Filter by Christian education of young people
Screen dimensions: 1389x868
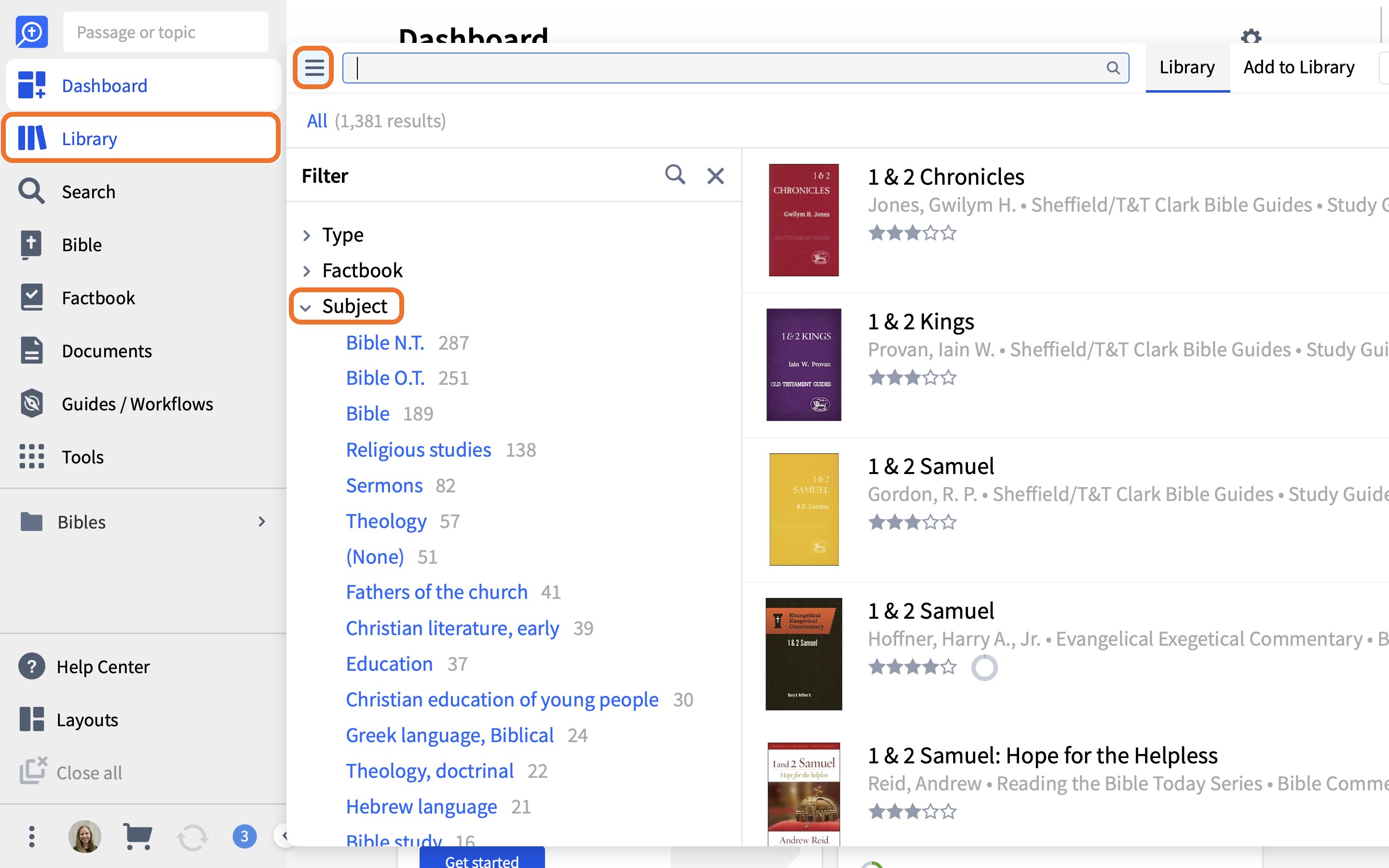[502, 700]
